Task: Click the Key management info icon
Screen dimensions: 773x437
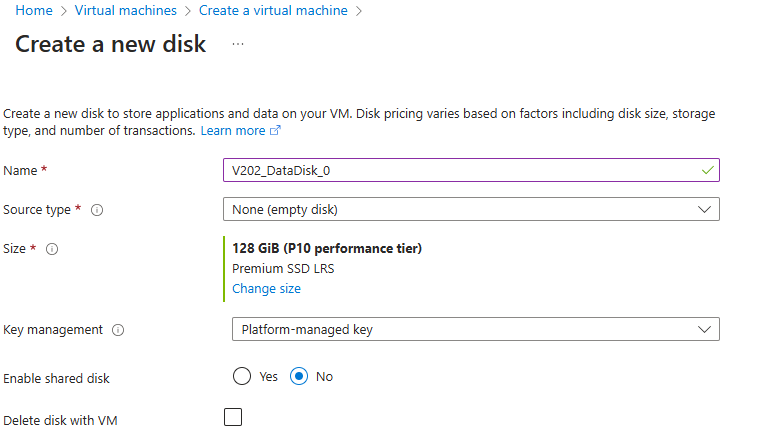Action: tap(118, 330)
